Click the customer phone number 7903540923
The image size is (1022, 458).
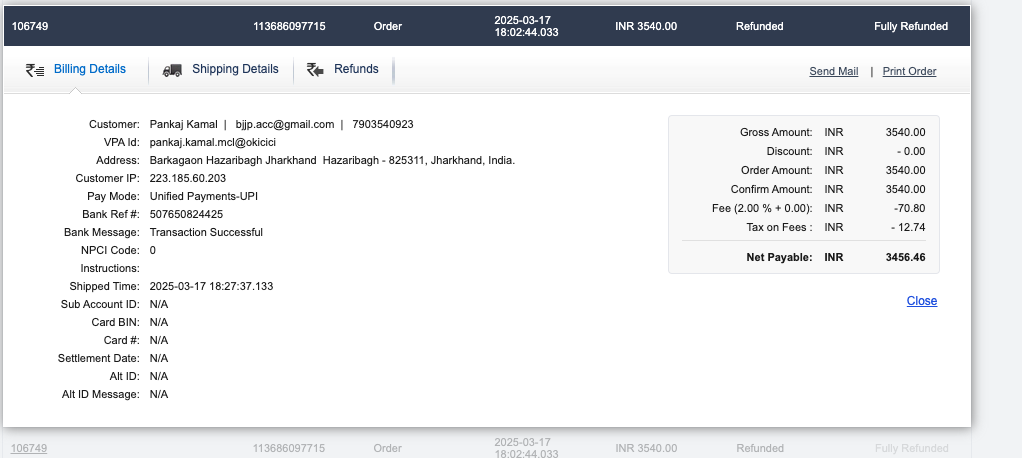(x=382, y=125)
